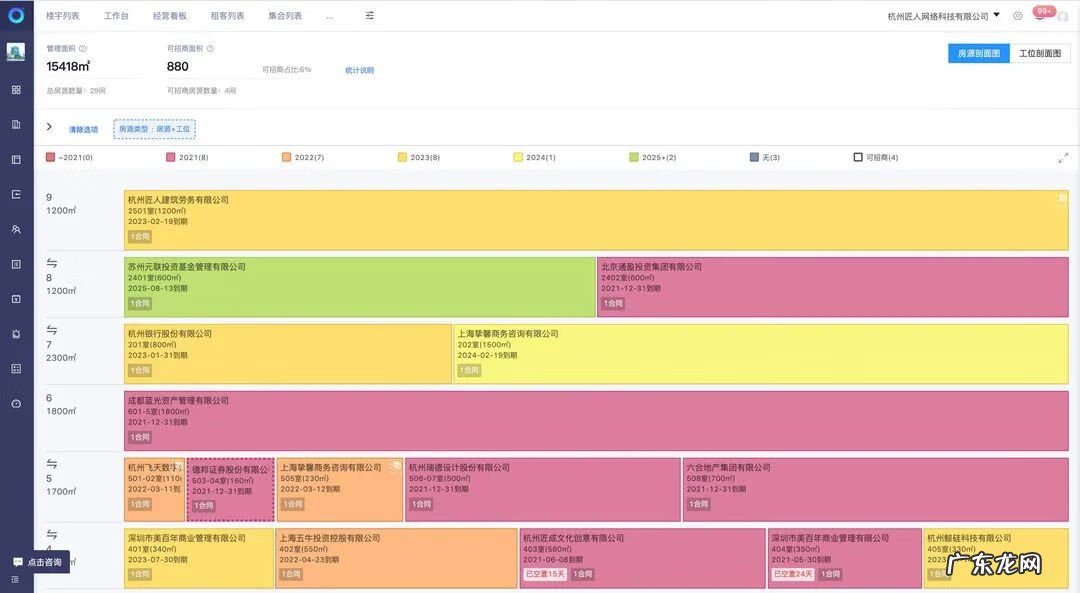The height and width of the screenshot is (593, 1080).
Task: Open the more tabs ellipsis menu
Action: click(x=330, y=16)
